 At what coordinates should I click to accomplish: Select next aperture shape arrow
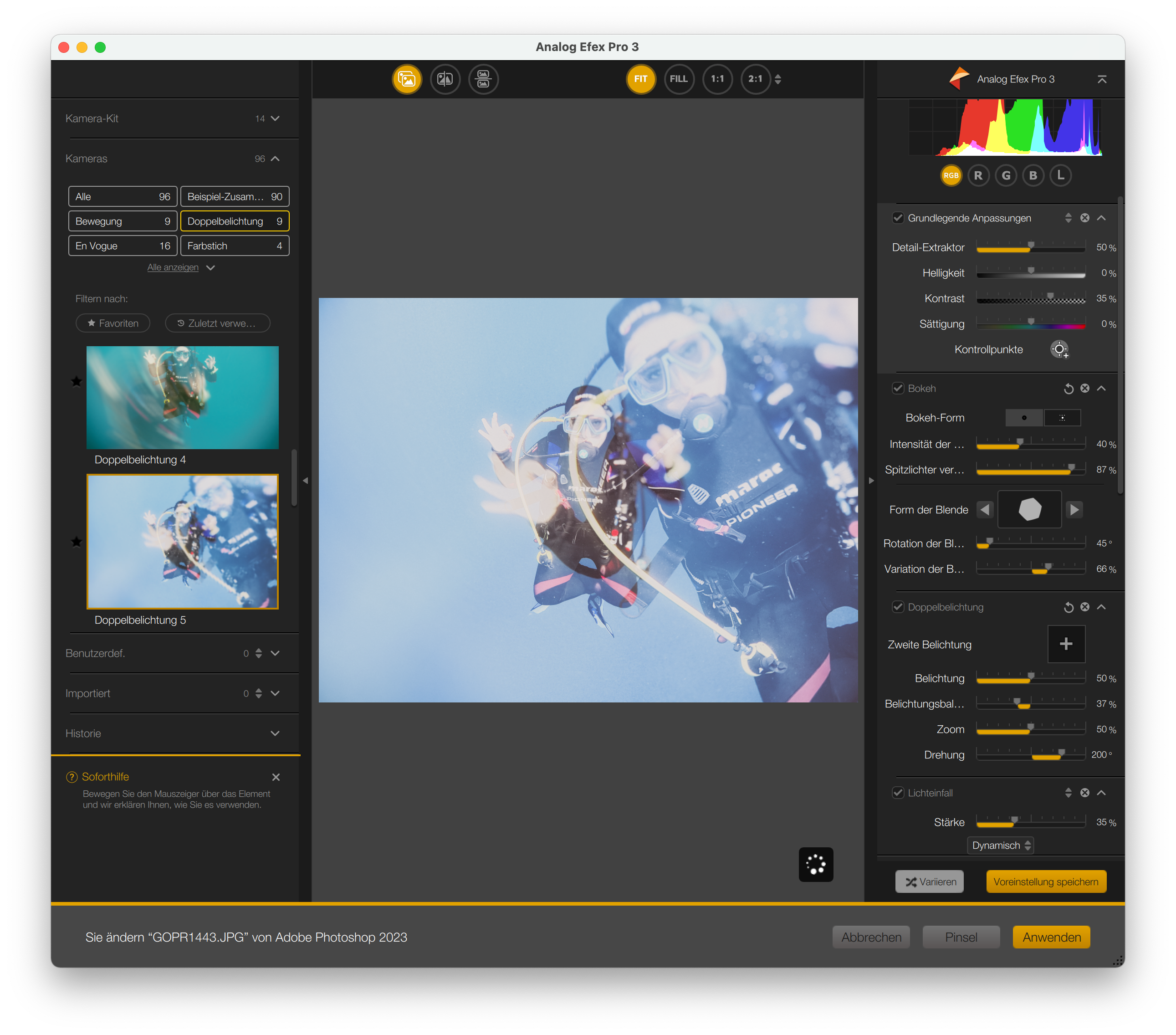coord(1074,510)
